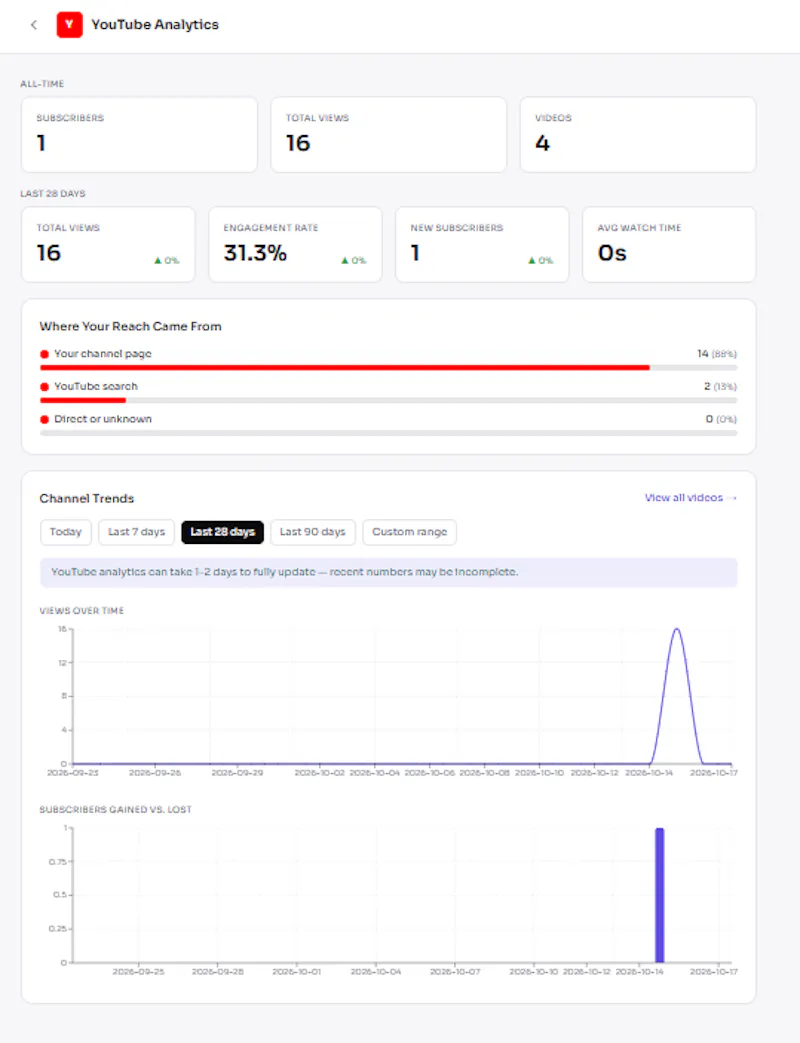Select the Last 28 days tab
Screen dimensions: 800x1043
[222, 532]
